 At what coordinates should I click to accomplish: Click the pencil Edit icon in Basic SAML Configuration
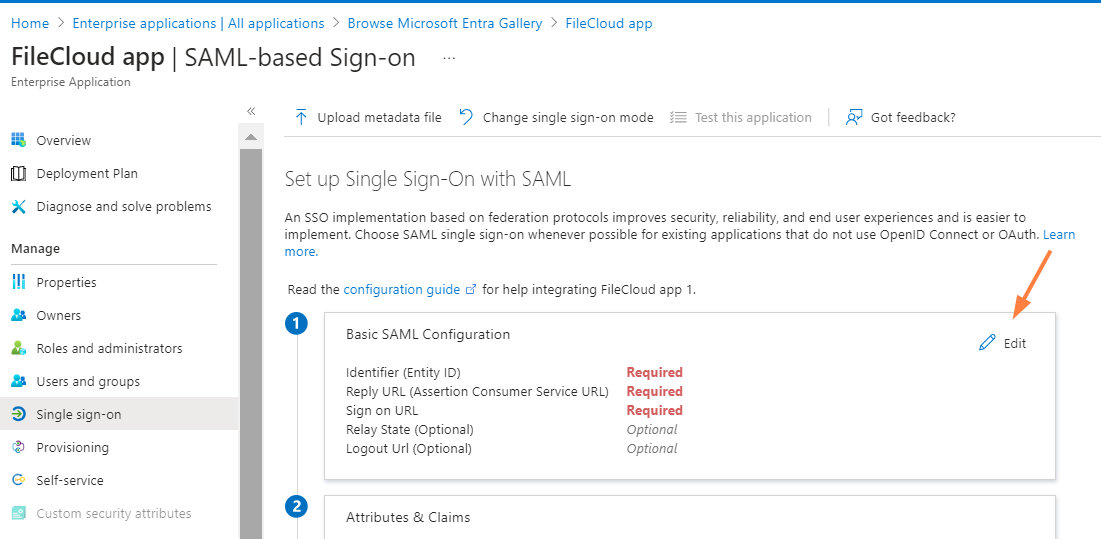988,343
